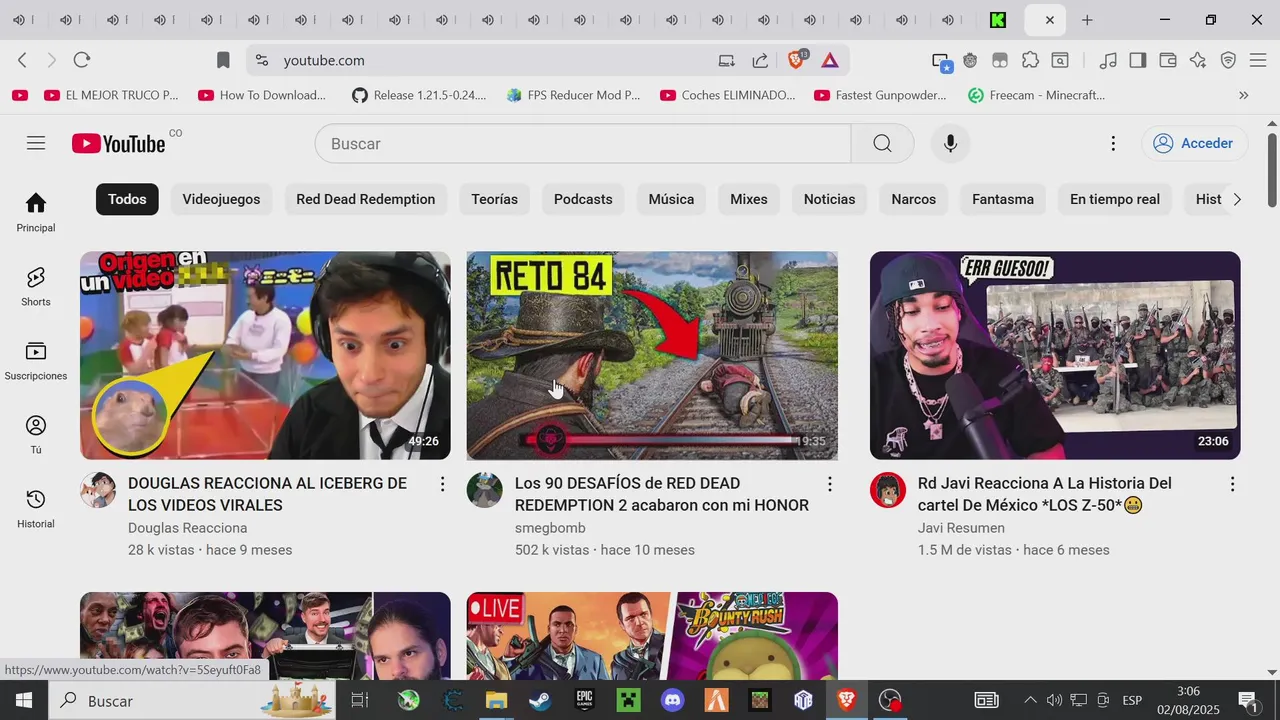
Task: Open options menu for Douglas iceberg video
Action: [442, 484]
